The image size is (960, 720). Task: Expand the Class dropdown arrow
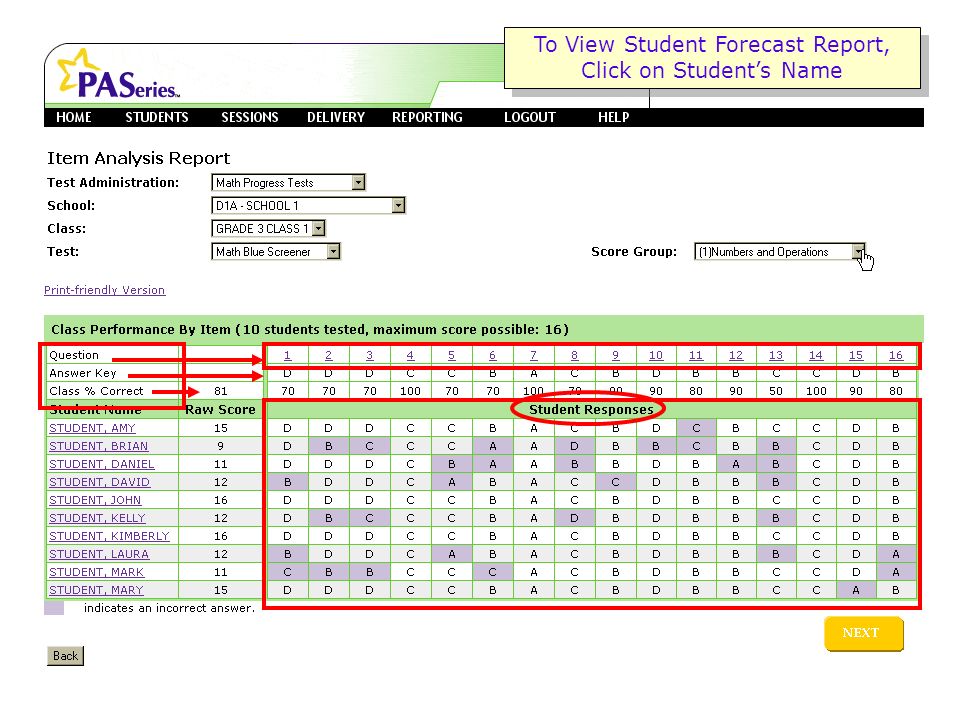click(318, 228)
